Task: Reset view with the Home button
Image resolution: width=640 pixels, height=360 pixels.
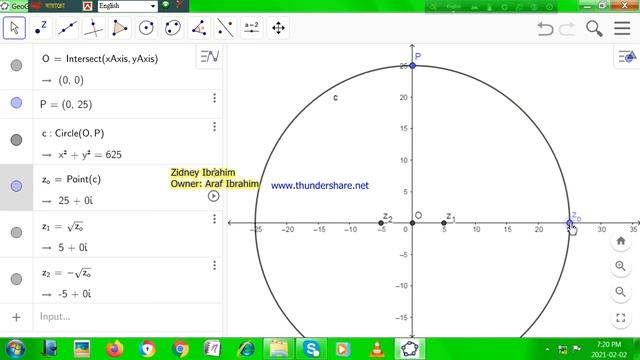Action: point(620,241)
